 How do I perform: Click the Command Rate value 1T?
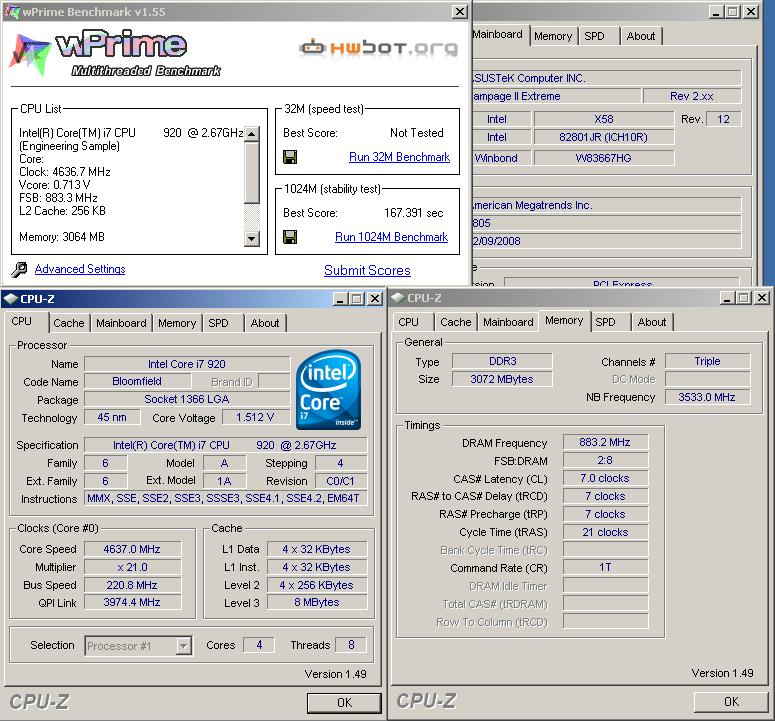[x=605, y=567]
